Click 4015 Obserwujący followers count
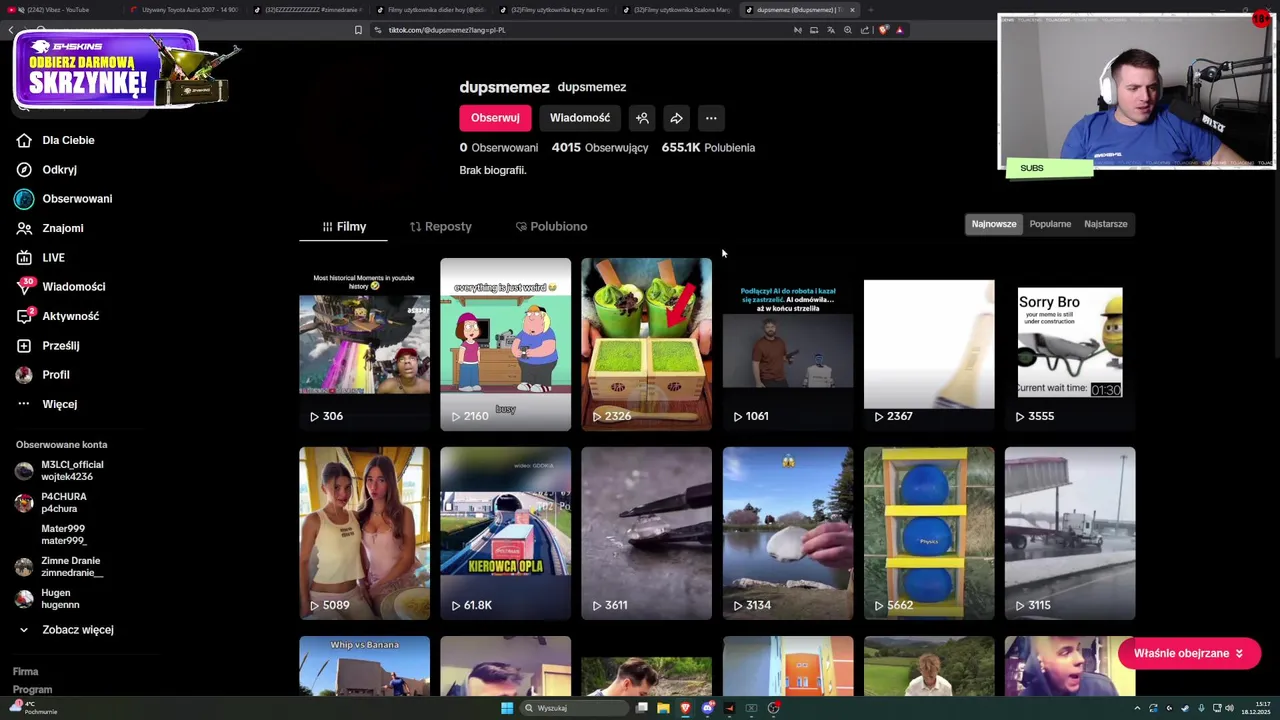 (600, 148)
